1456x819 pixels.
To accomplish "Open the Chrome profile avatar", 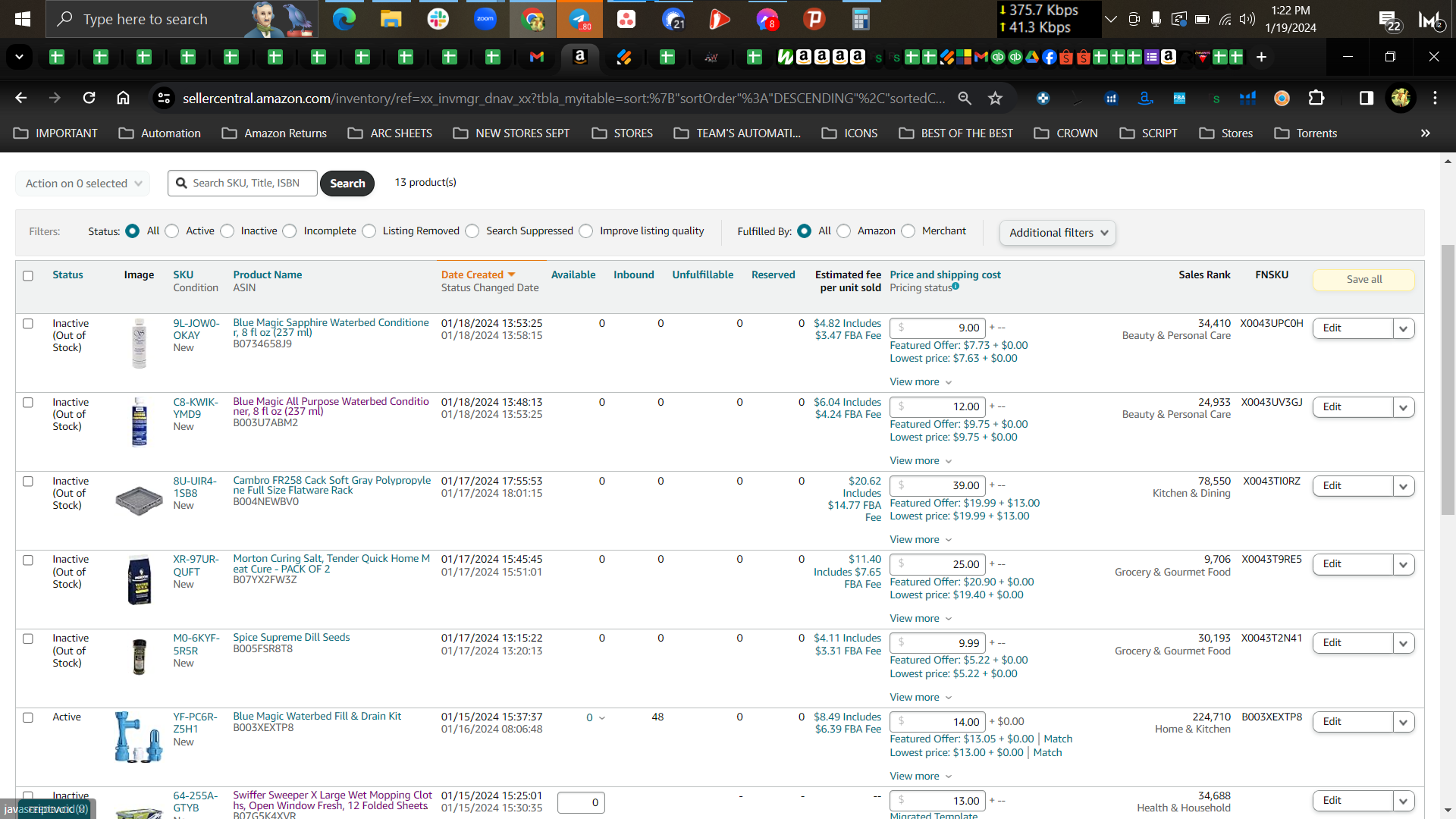I will pyautogui.click(x=1401, y=98).
